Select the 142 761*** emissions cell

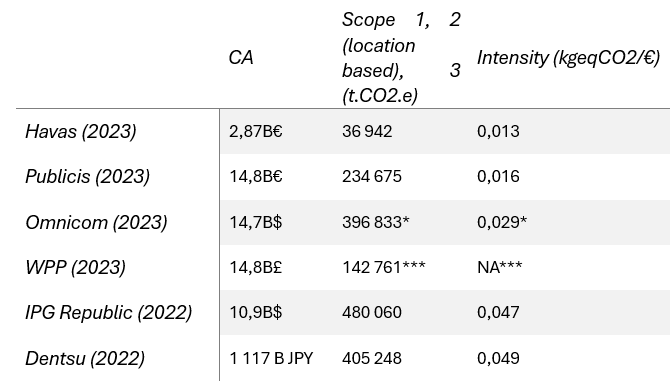[384, 268]
